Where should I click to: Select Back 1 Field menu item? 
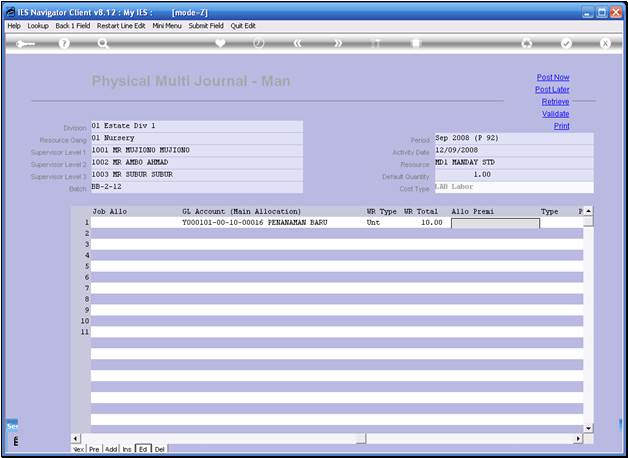pos(72,26)
